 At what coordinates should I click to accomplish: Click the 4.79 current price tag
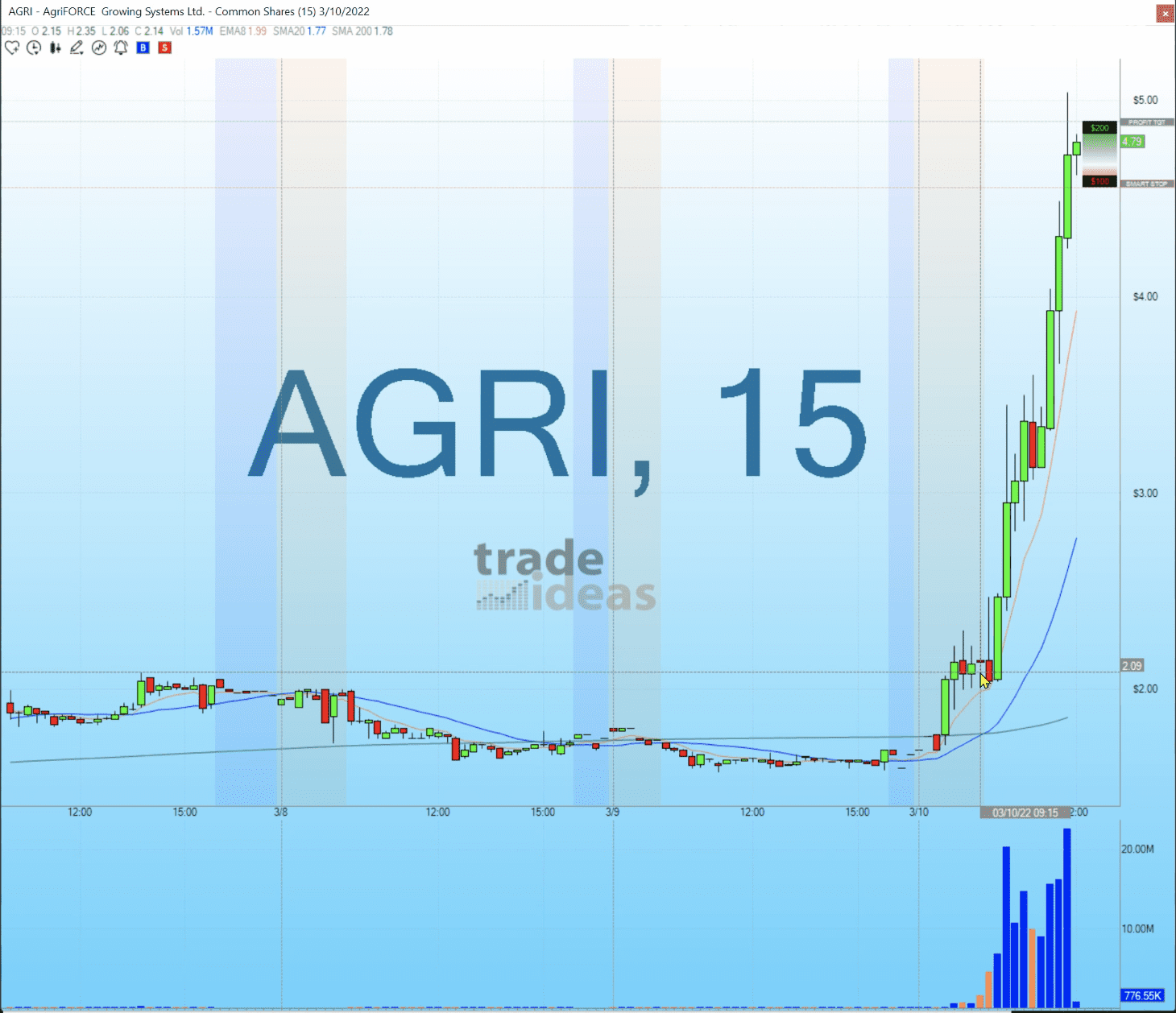pyautogui.click(x=1132, y=142)
